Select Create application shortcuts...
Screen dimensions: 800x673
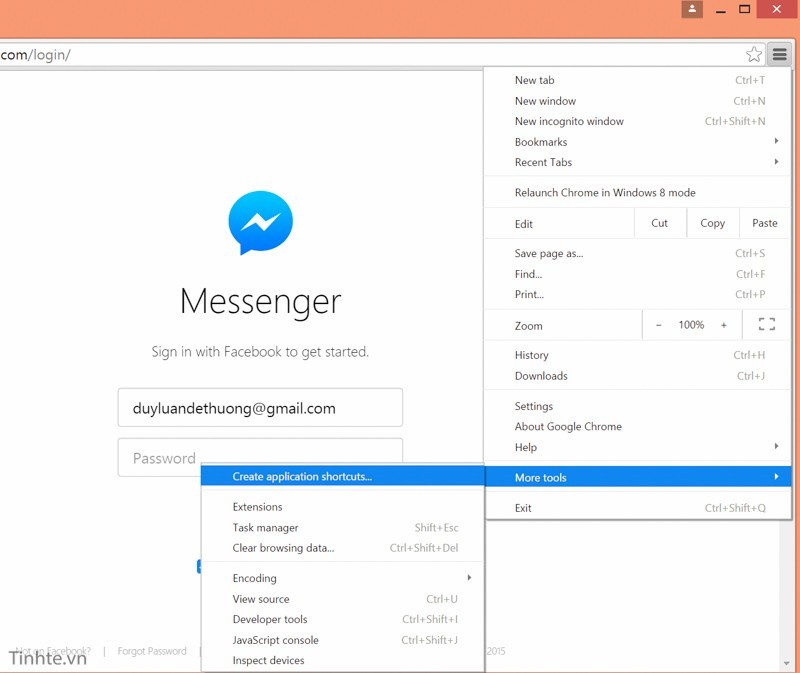(342, 476)
